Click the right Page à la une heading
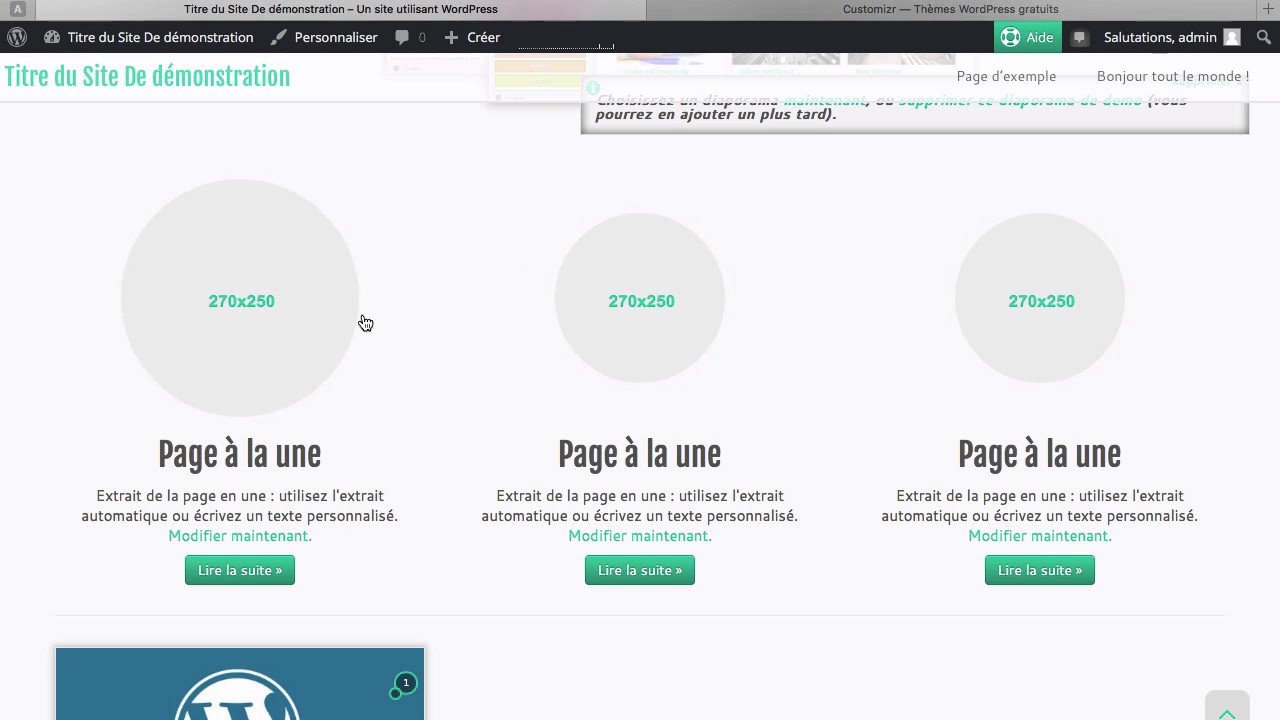 click(x=1040, y=454)
